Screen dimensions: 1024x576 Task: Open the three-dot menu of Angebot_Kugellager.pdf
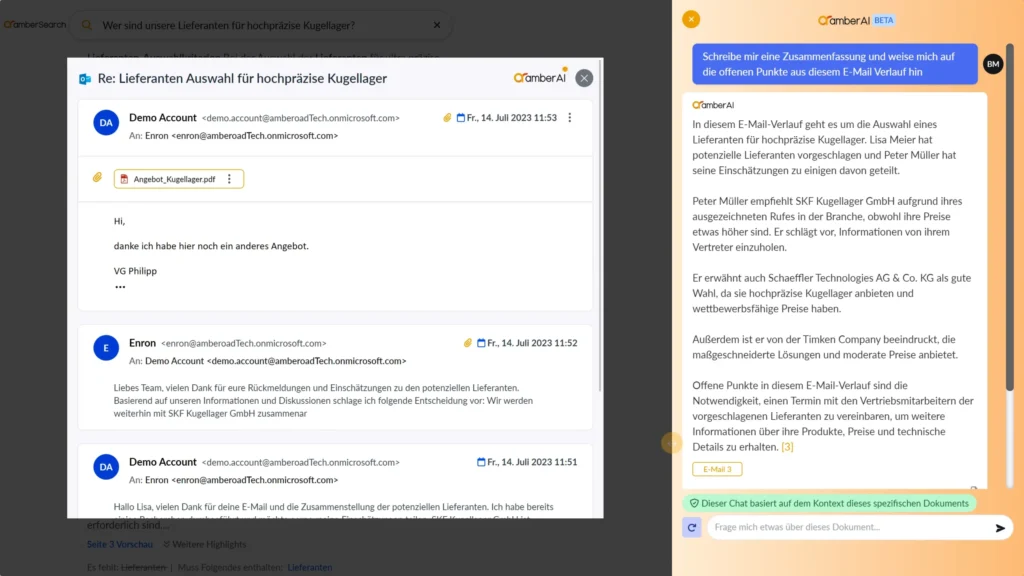pyautogui.click(x=229, y=179)
